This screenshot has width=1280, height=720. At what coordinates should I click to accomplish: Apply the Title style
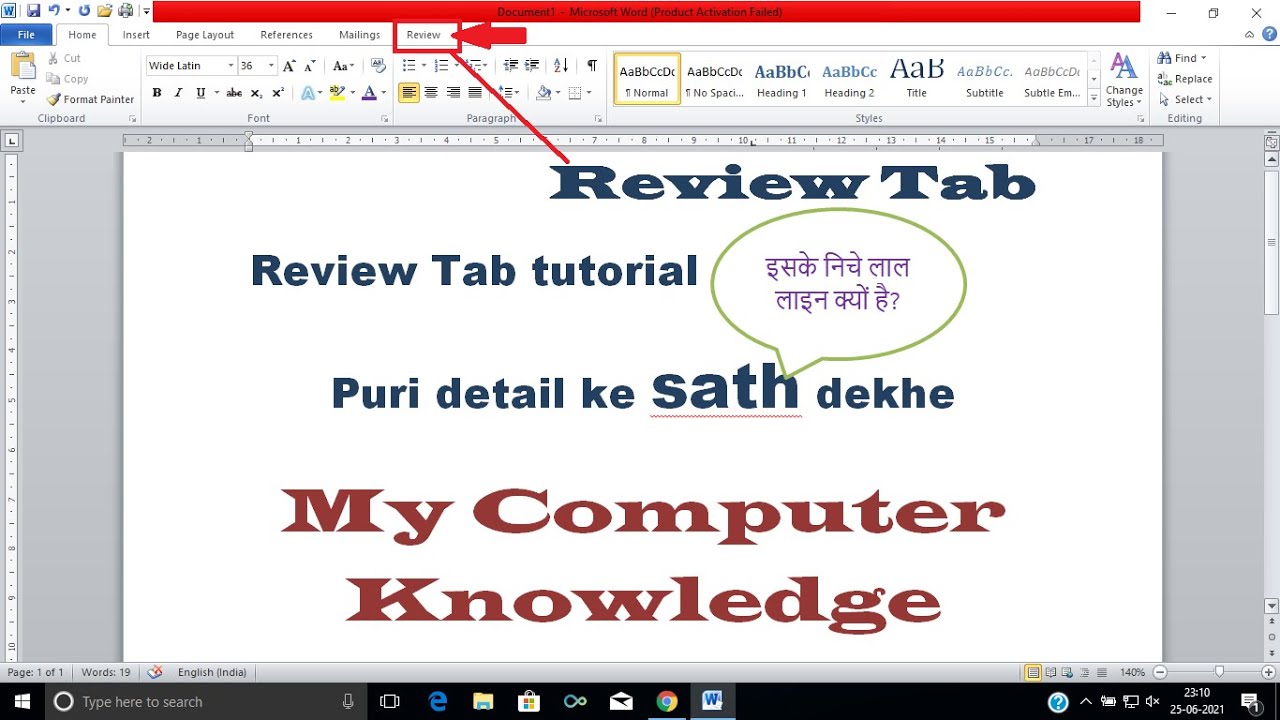pyautogui.click(x=917, y=78)
